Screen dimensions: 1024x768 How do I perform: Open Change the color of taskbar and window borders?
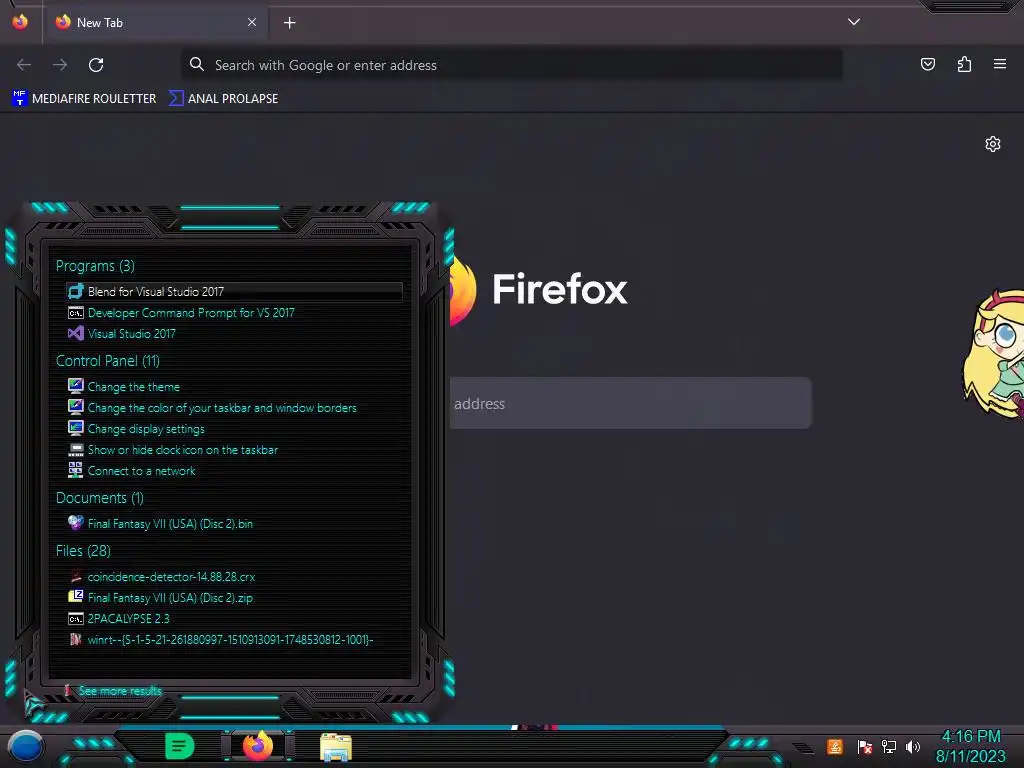coord(213,408)
